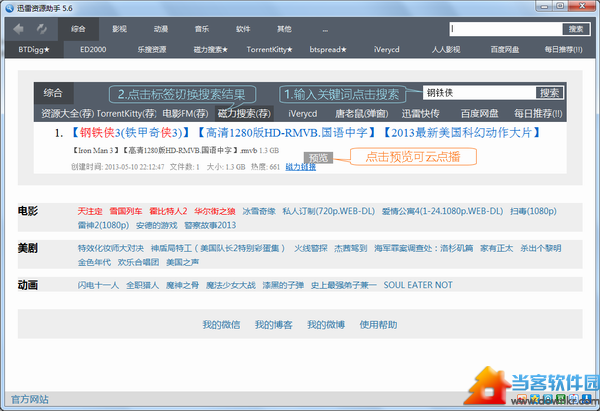This screenshot has width=600, height=411.
Task: Open btspread★ source tab
Action: (x=328, y=49)
